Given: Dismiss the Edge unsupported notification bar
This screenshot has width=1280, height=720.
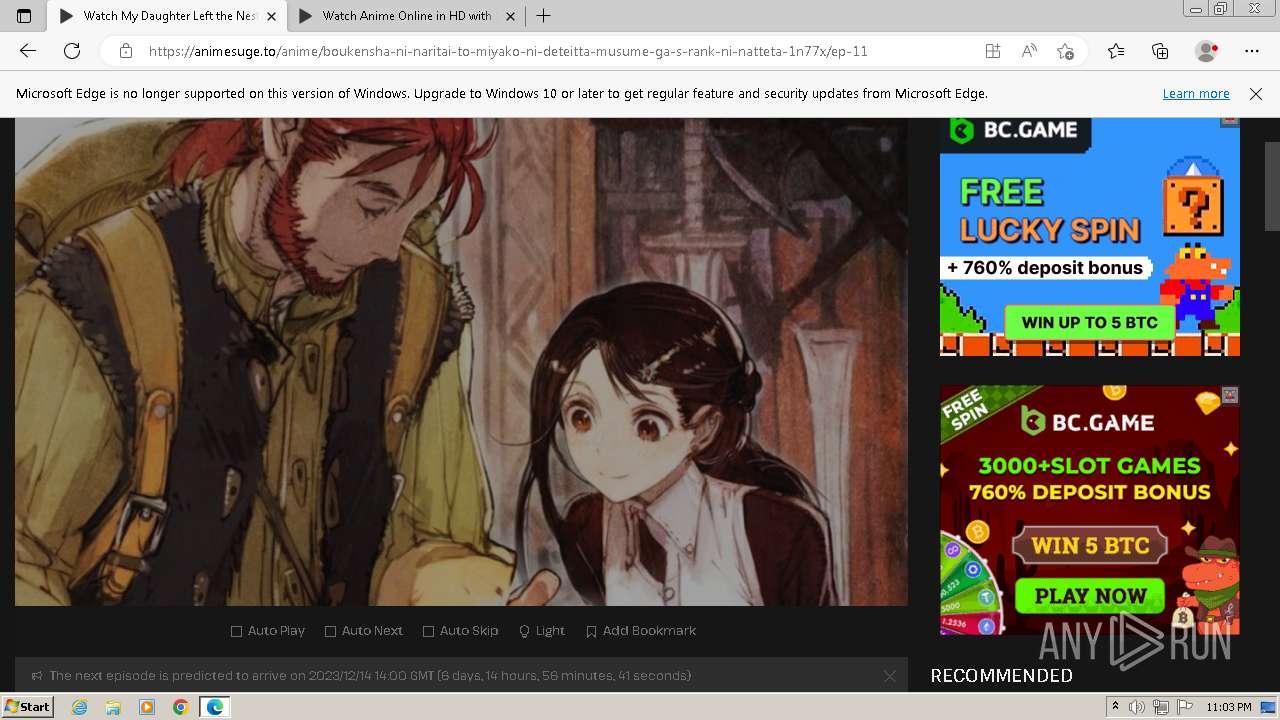Looking at the screenshot, I should 1256,94.
